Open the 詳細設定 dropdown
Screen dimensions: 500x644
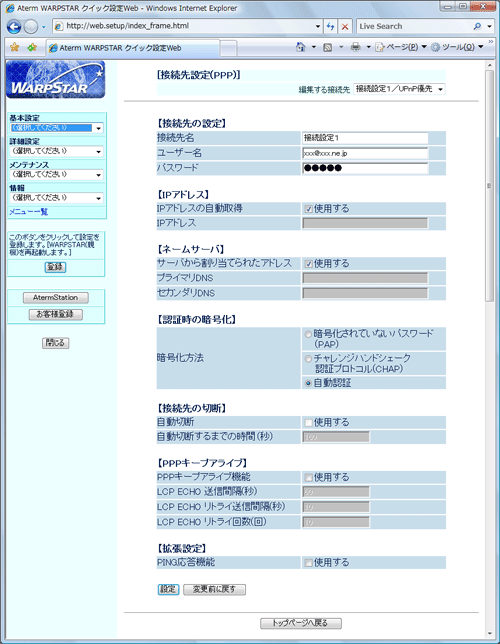coord(56,151)
